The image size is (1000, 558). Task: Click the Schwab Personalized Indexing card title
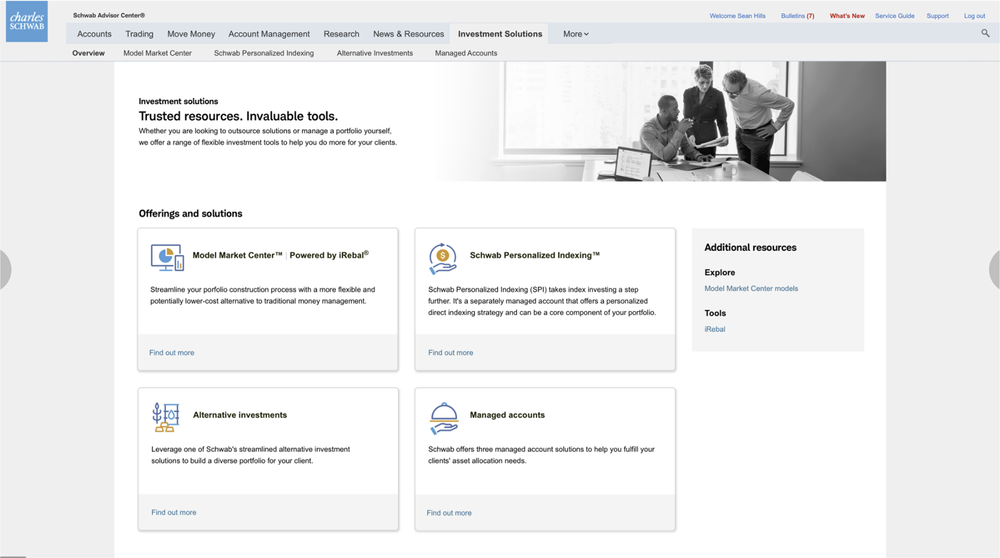click(535, 255)
